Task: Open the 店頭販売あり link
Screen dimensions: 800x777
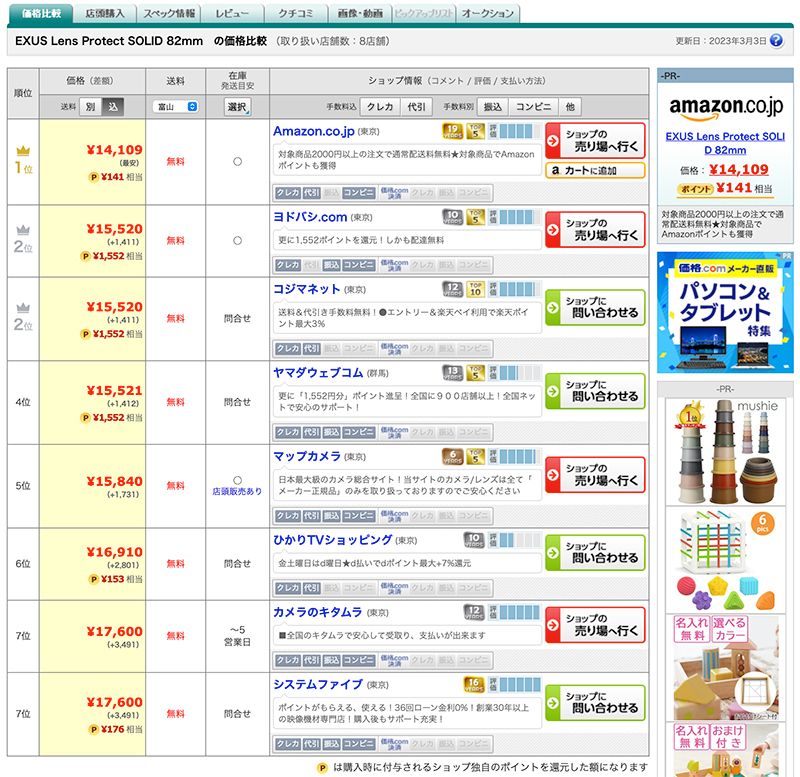Action: [x=237, y=491]
